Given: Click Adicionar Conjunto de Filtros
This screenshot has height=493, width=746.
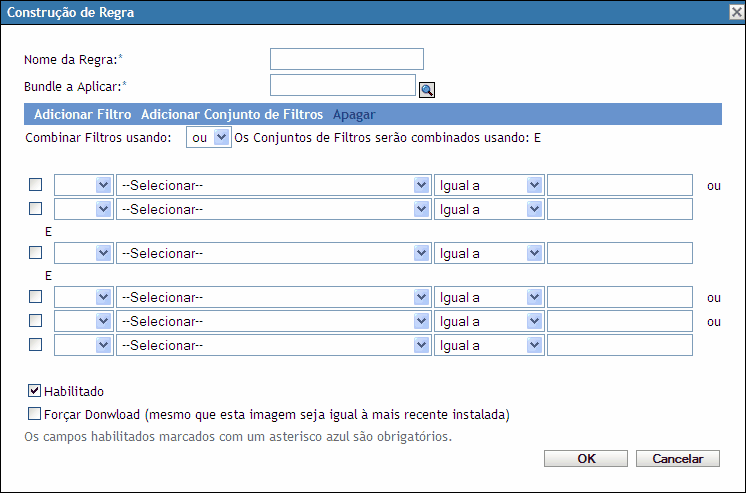Looking at the screenshot, I should click(232, 114).
